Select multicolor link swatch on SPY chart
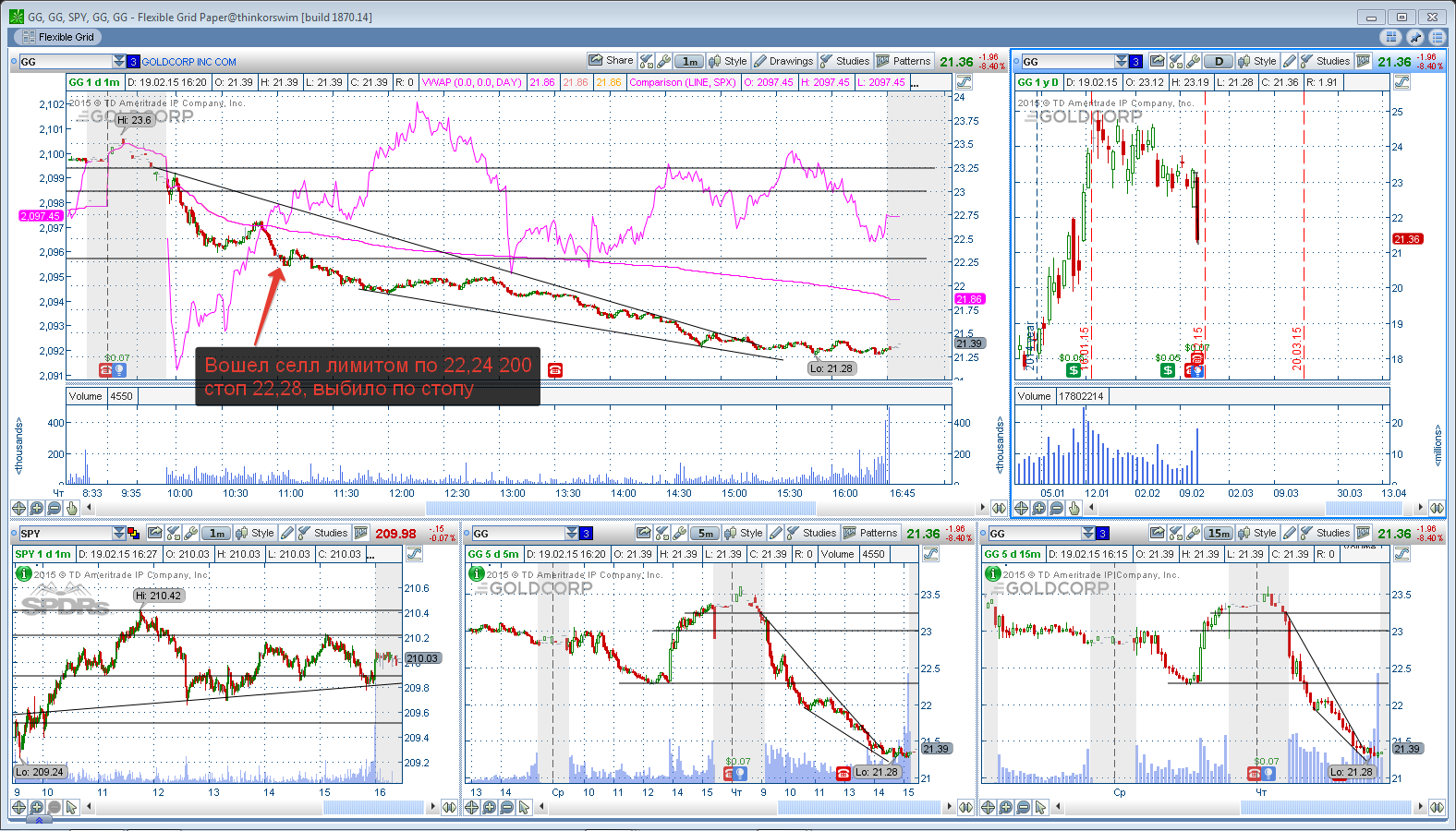The image size is (1456, 831). pyautogui.click(x=133, y=534)
